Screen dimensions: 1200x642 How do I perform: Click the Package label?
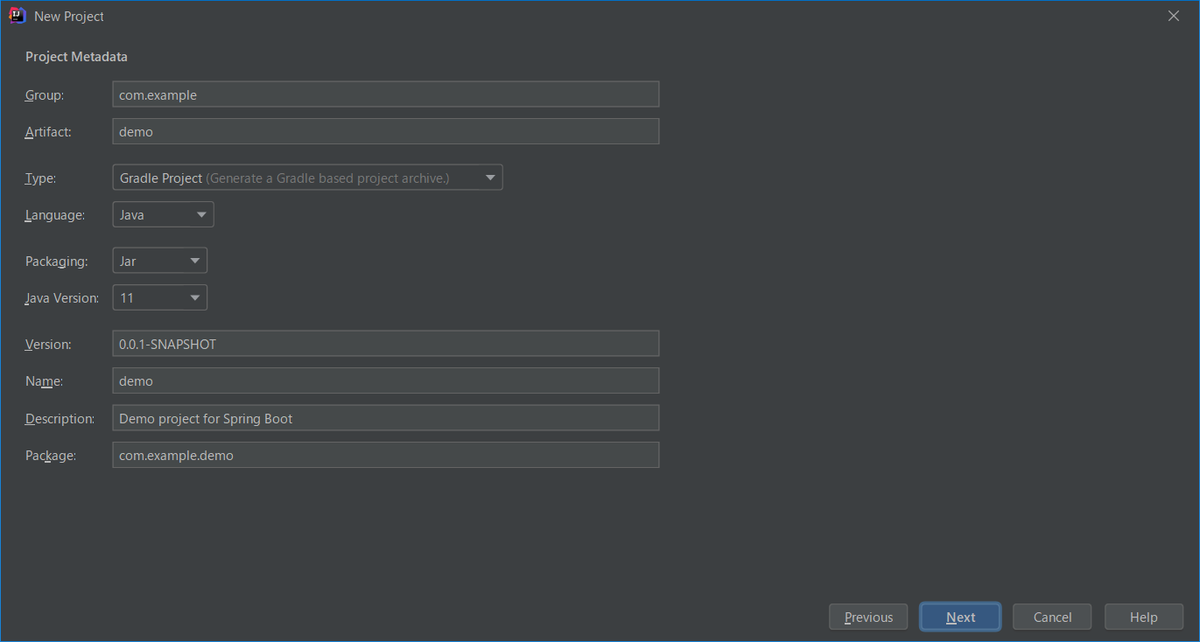pos(51,455)
